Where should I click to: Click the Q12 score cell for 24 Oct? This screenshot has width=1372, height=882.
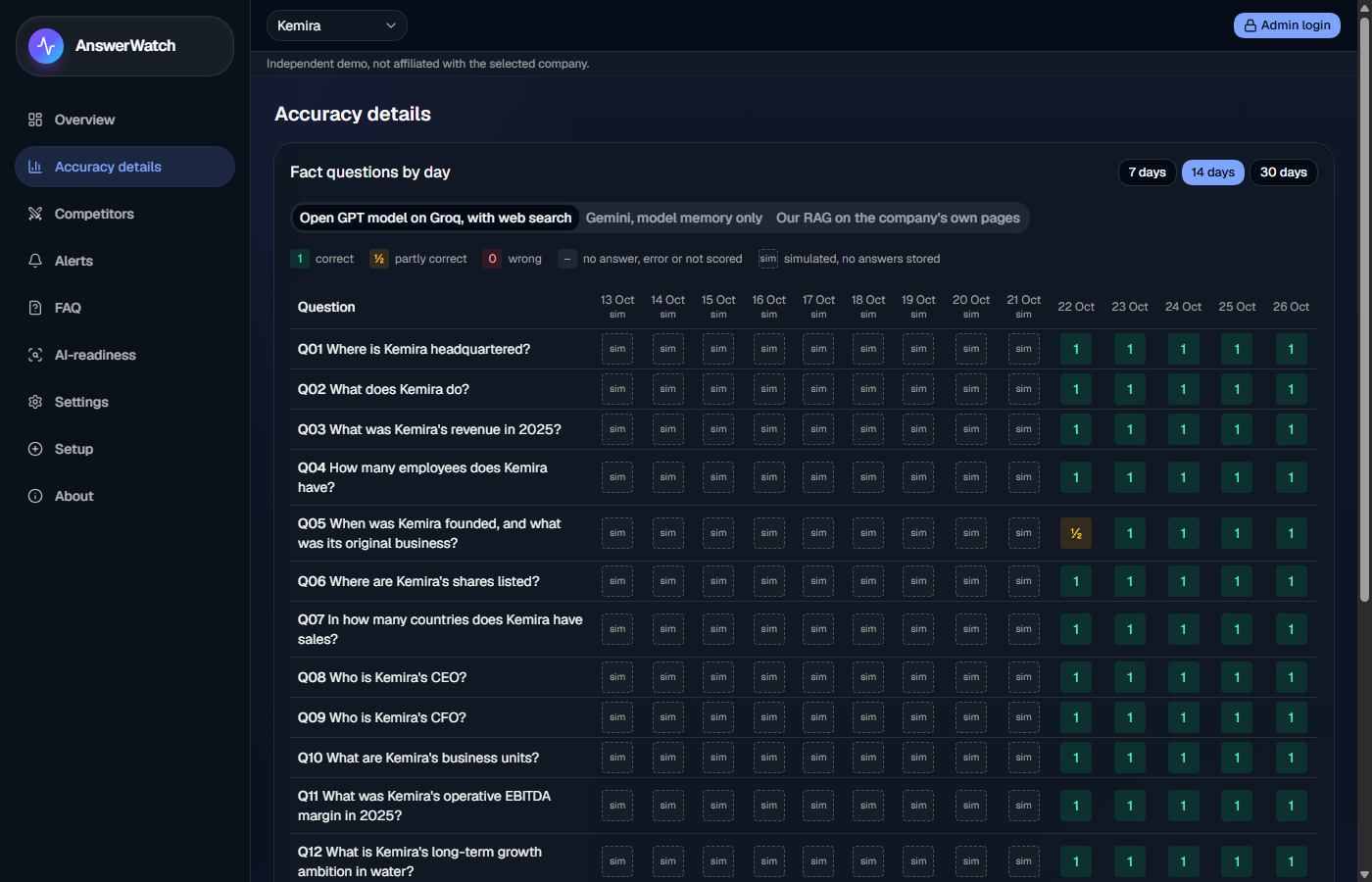coord(1183,861)
